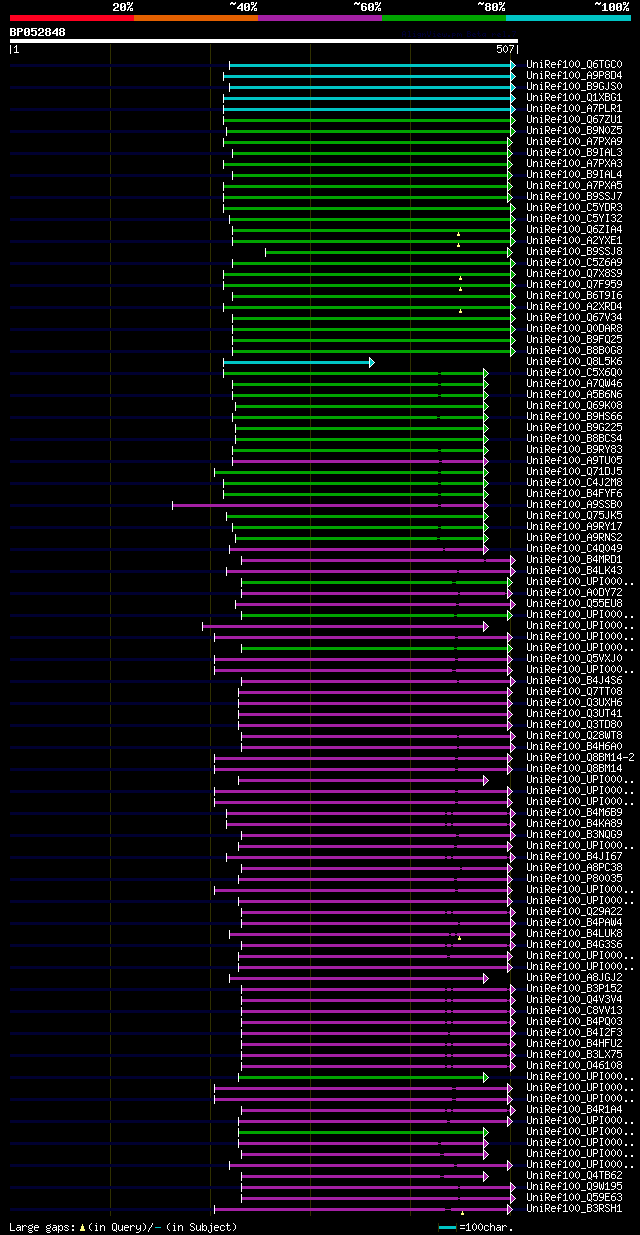This screenshot has height=1235, width=640.
Task: Select hit label UniRef100_A7PLR1
Action: [x=574, y=108]
